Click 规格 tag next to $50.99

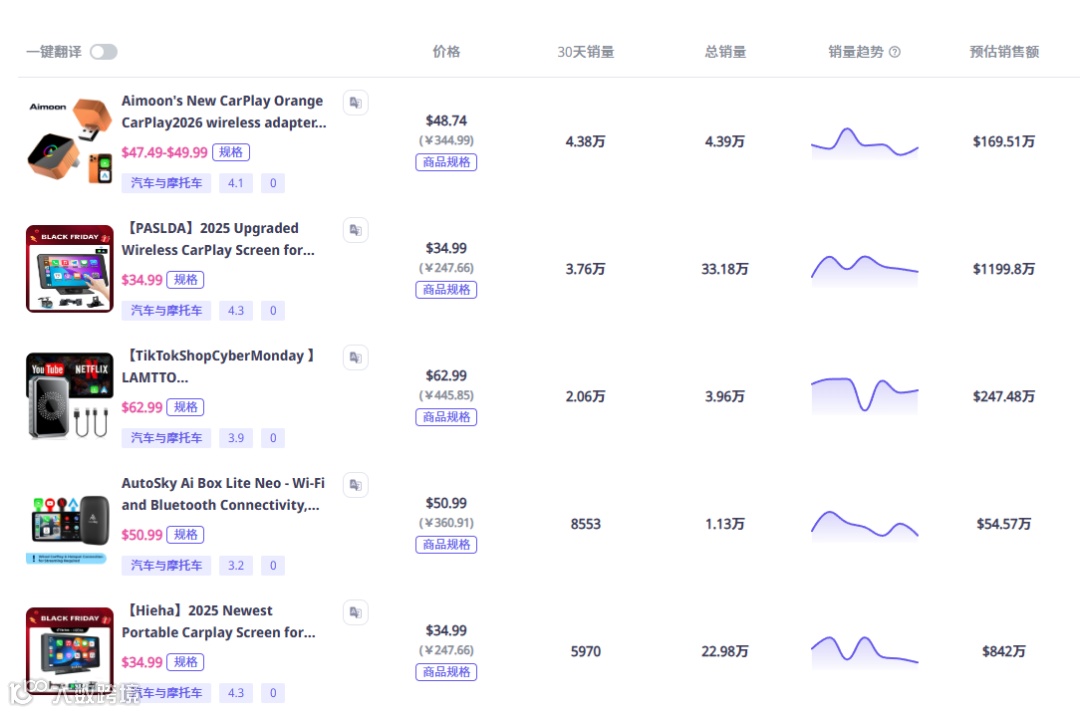point(185,535)
